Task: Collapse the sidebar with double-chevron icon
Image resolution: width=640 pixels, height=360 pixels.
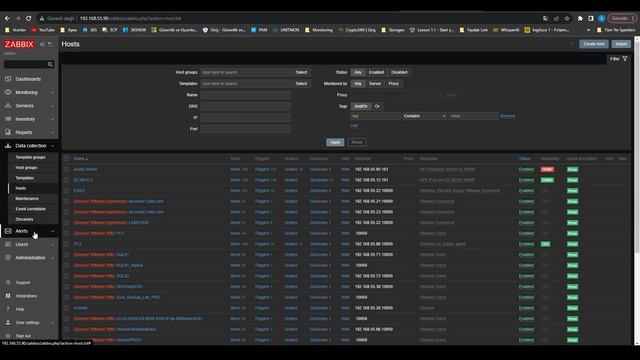Action: [x=42, y=44]
